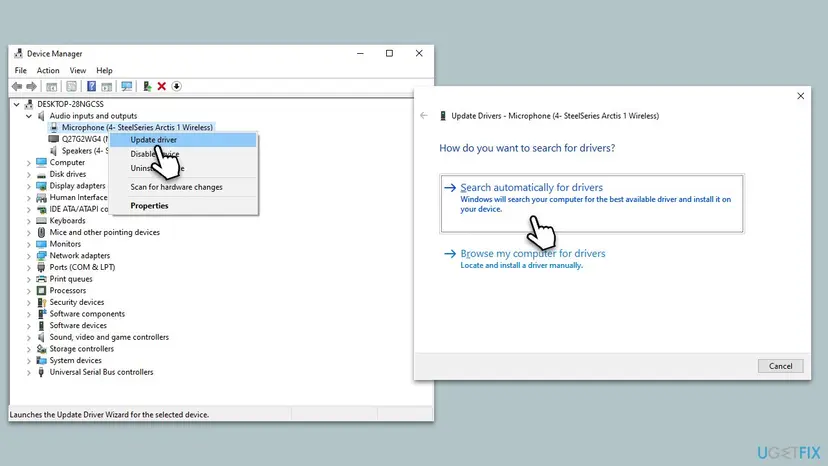Open the Help menu
The image size is (828, 466).
[x=104, y=70]
